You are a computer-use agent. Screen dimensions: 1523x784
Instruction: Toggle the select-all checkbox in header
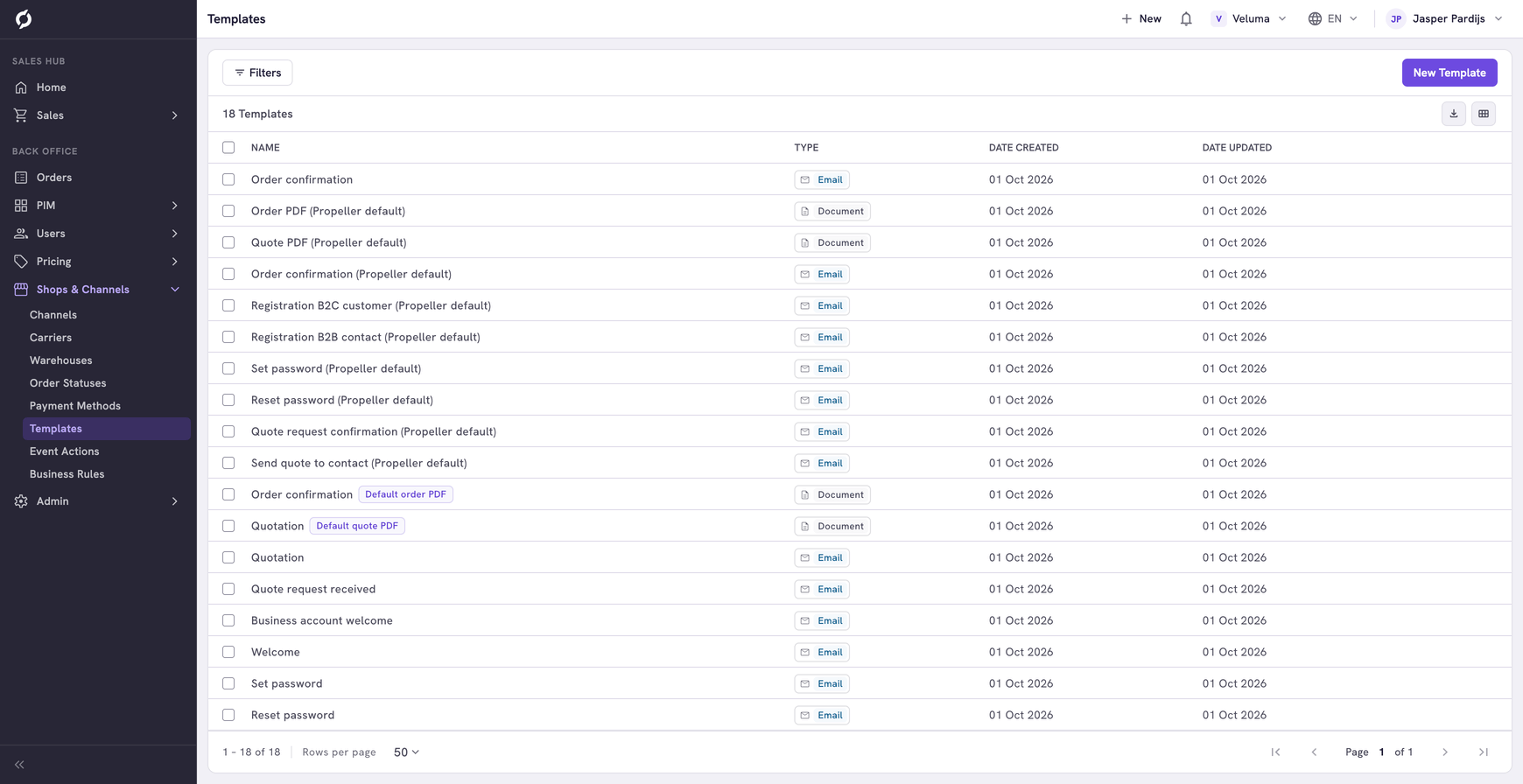228,148
